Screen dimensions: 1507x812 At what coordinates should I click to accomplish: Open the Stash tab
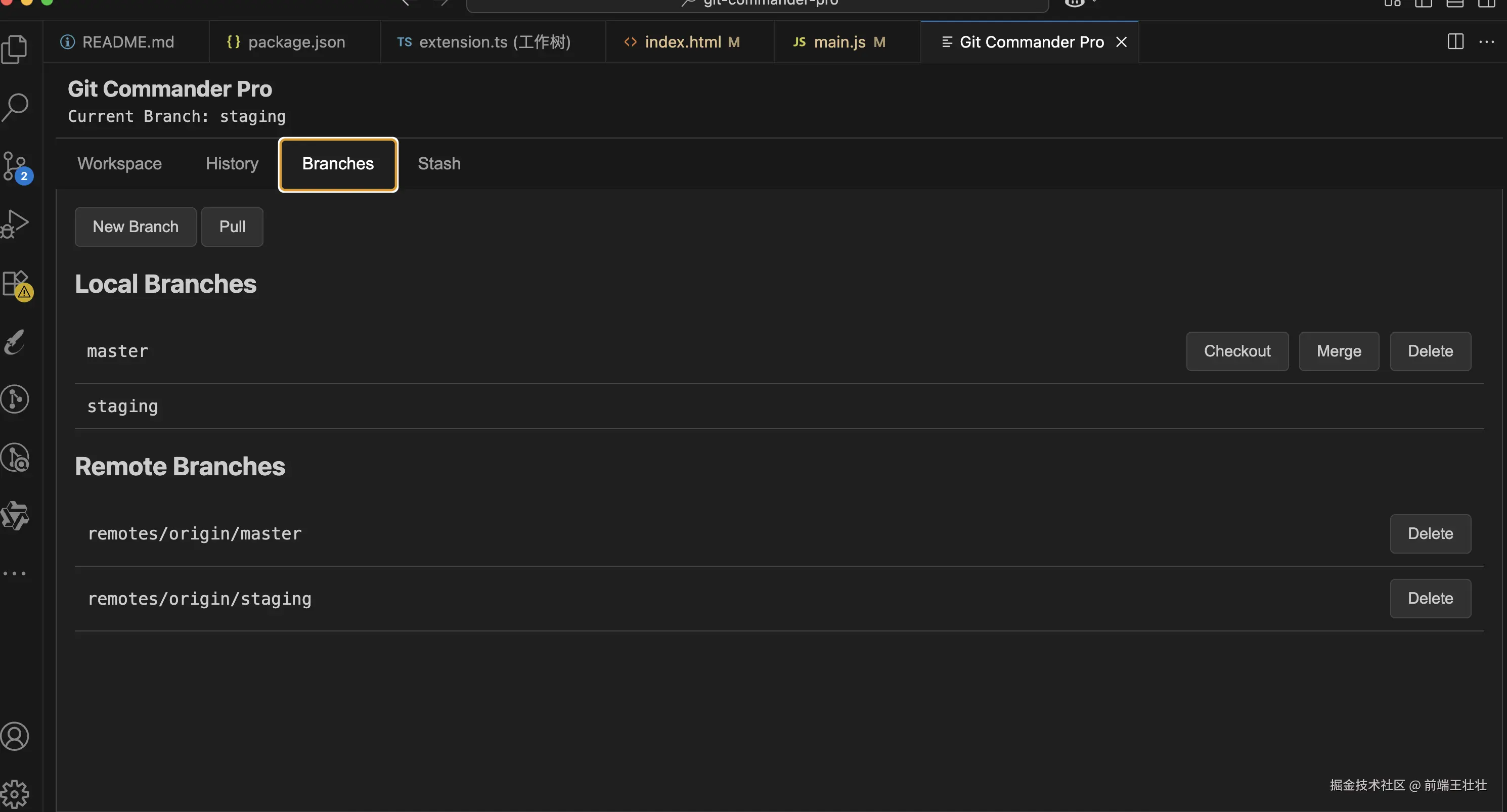pos(439,164)
